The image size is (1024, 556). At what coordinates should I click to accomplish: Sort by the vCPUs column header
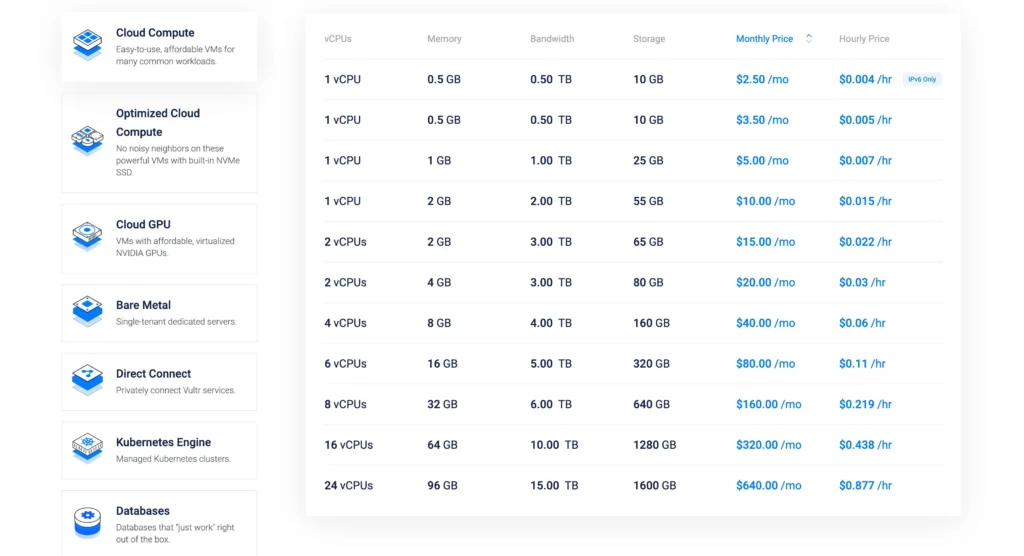pos(338,39)
